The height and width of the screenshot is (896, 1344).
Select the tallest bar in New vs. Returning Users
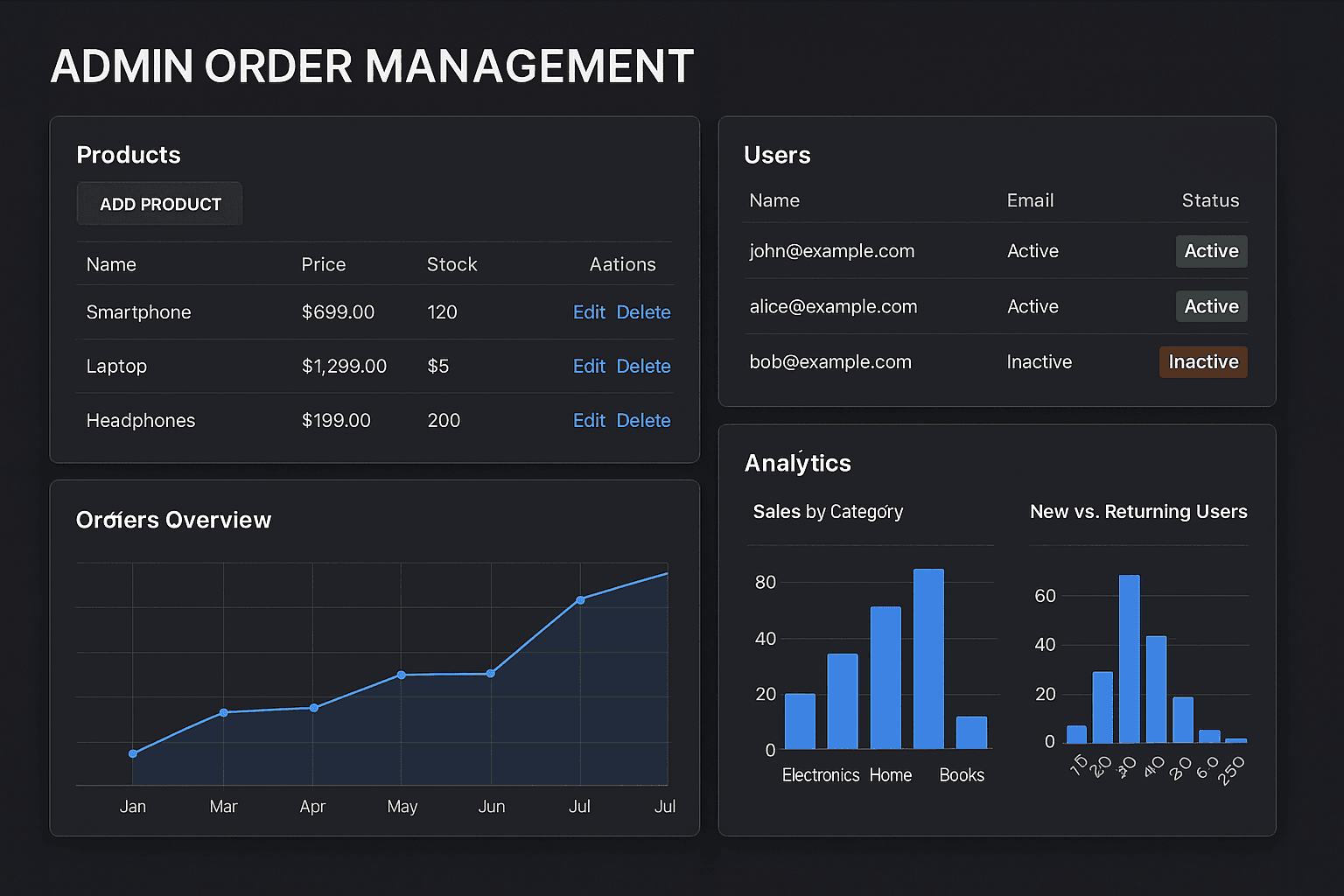click(x=1129, y=656)
